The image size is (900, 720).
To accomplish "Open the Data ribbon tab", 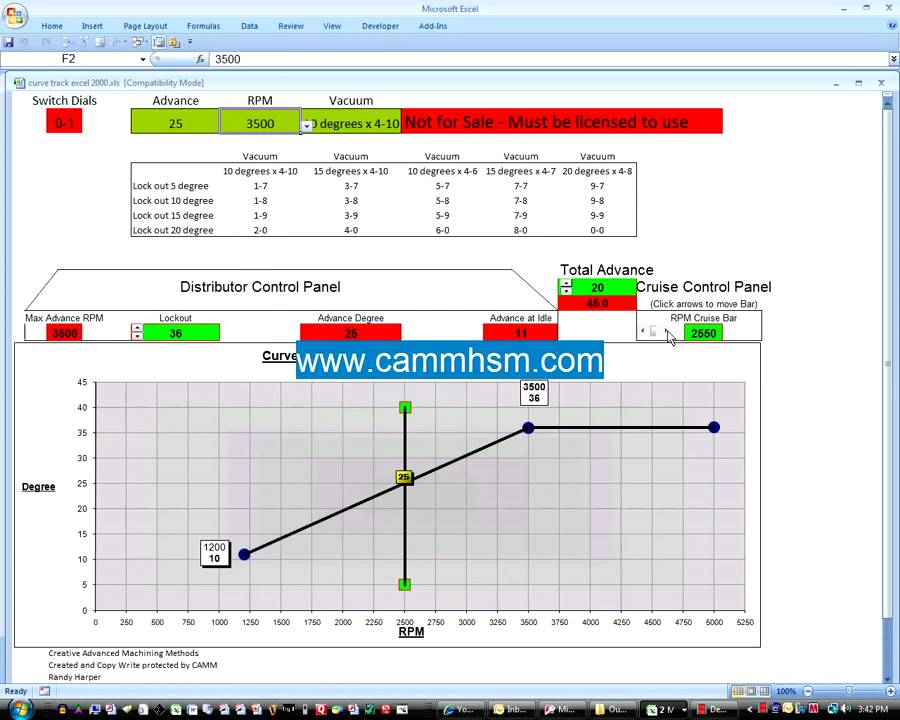I will click(x=249, y=26).
